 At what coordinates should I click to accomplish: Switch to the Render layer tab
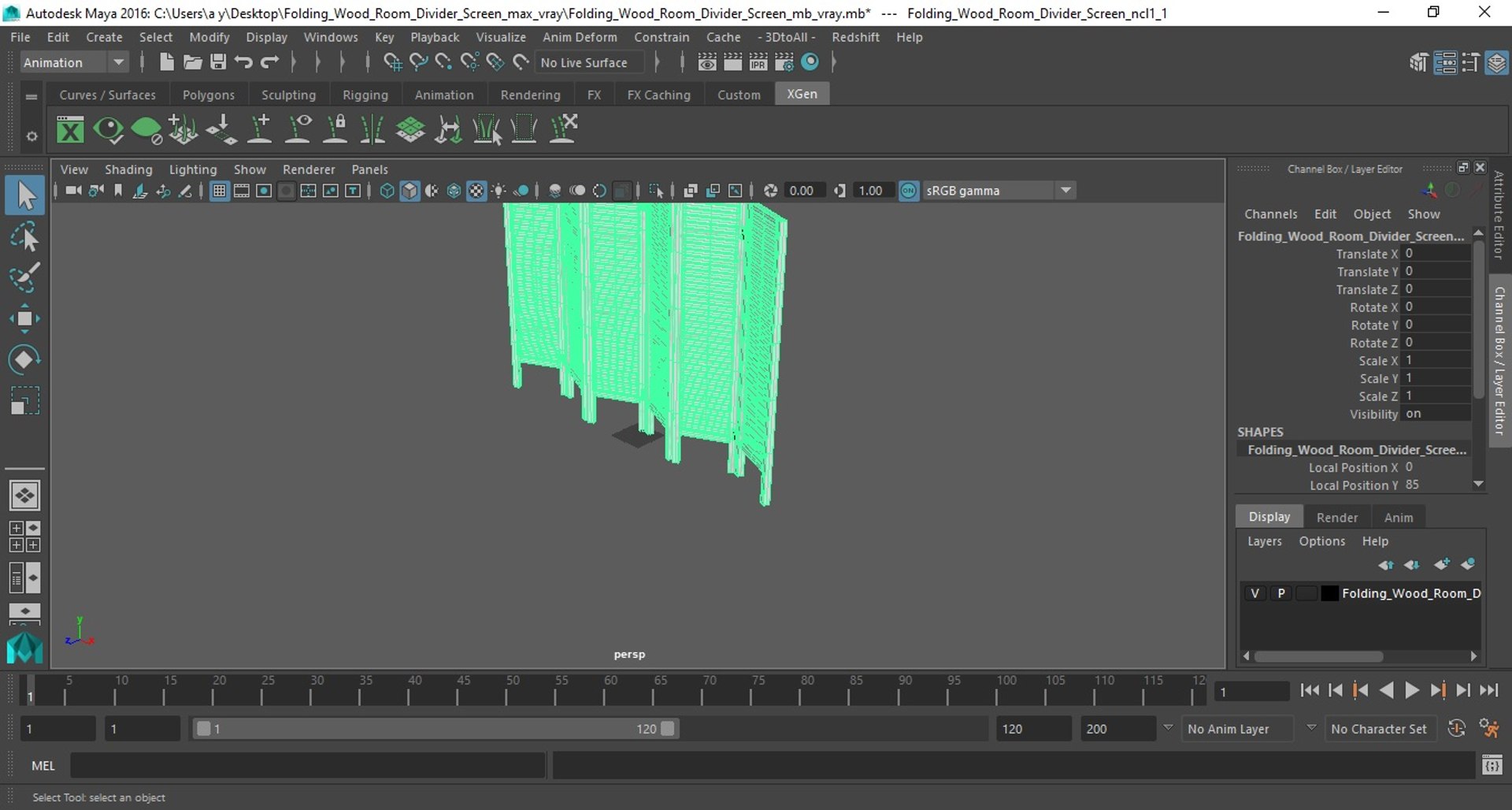[x=1337, y=517]
